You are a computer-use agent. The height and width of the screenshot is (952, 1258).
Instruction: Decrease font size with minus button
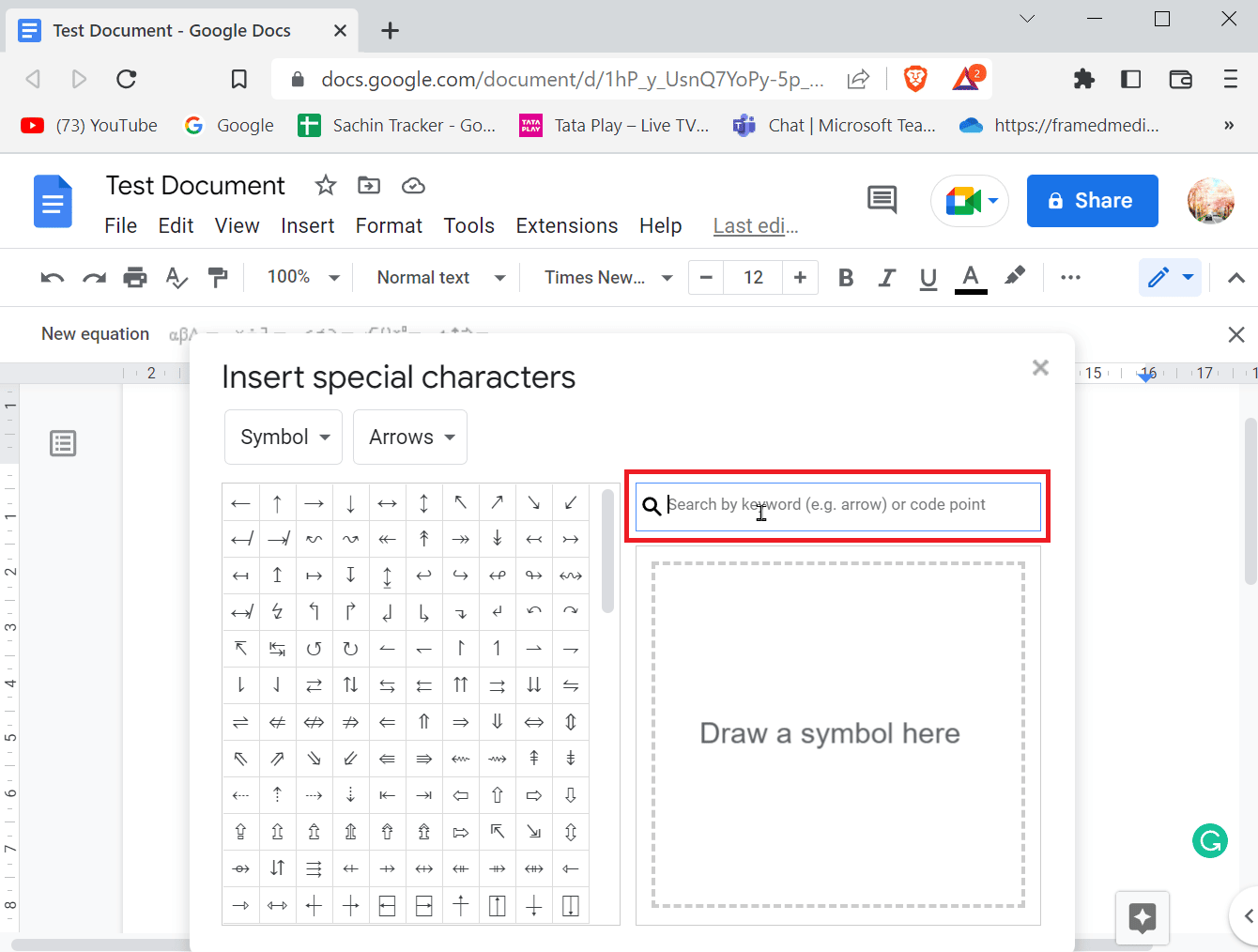pyautogui.click(x=707, y=277)
